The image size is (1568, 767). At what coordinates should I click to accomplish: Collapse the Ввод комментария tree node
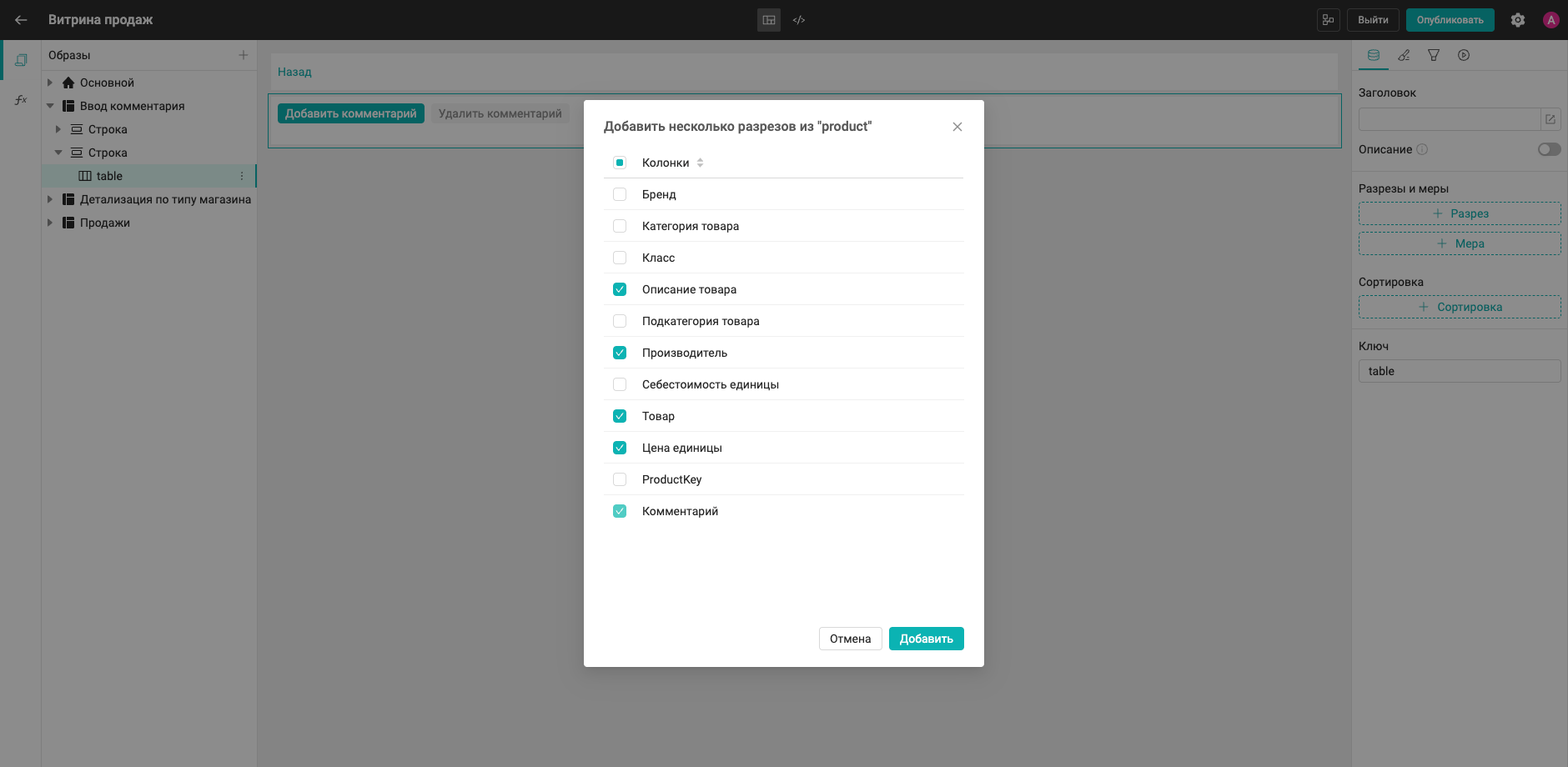click(50, 106)
